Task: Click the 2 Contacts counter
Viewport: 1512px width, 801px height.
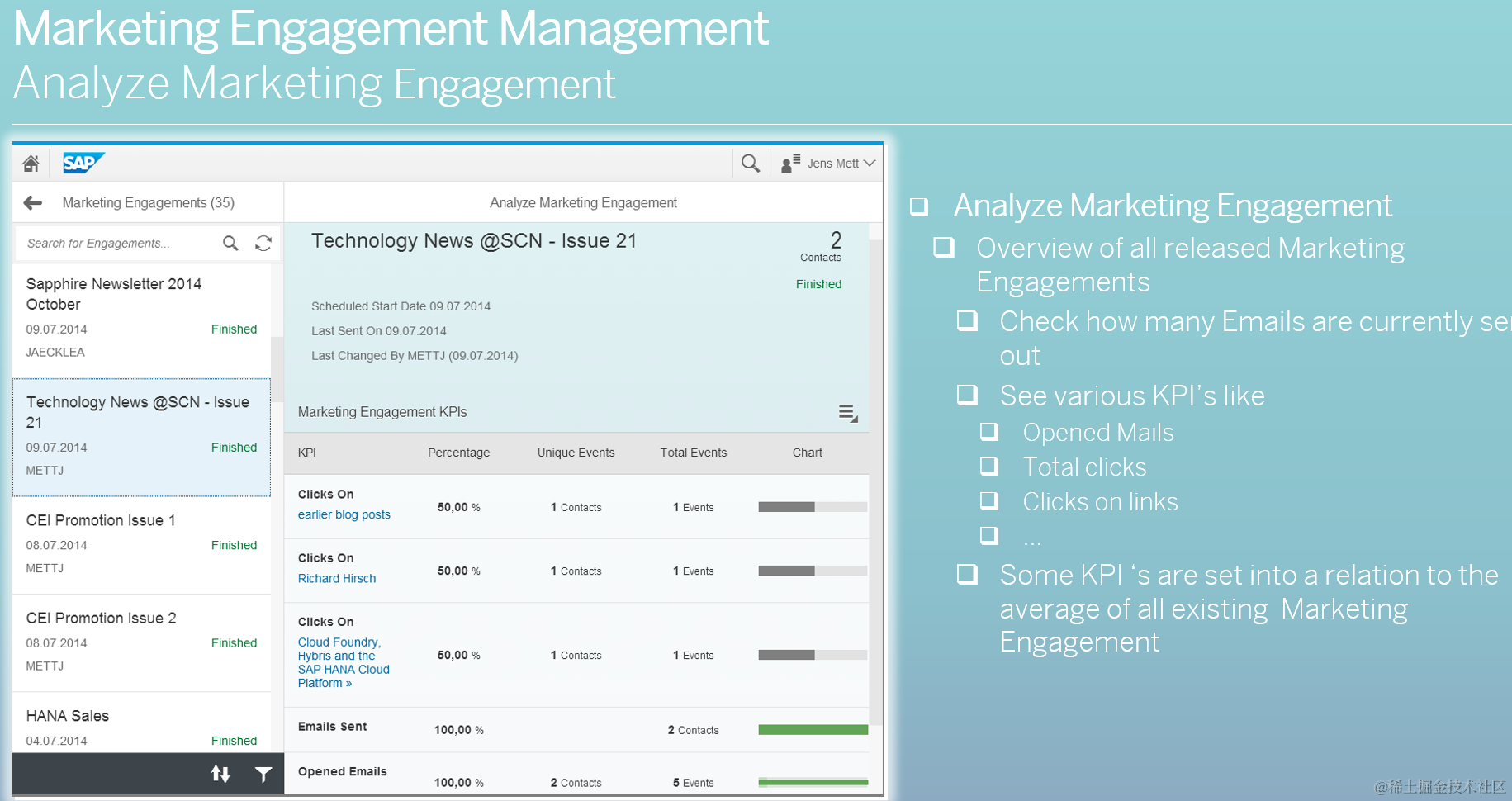Action: 821,247
